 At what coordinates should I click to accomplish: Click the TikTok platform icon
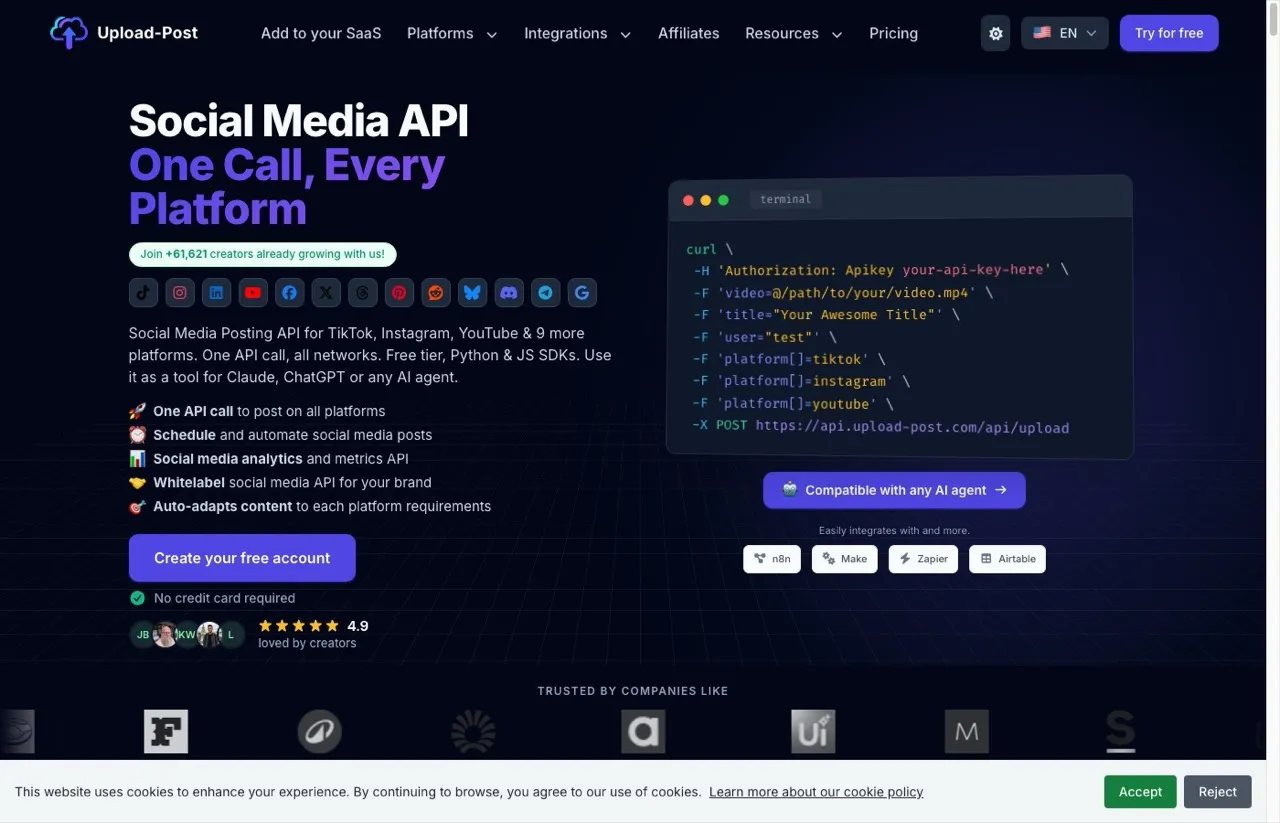tap(143, 293)
